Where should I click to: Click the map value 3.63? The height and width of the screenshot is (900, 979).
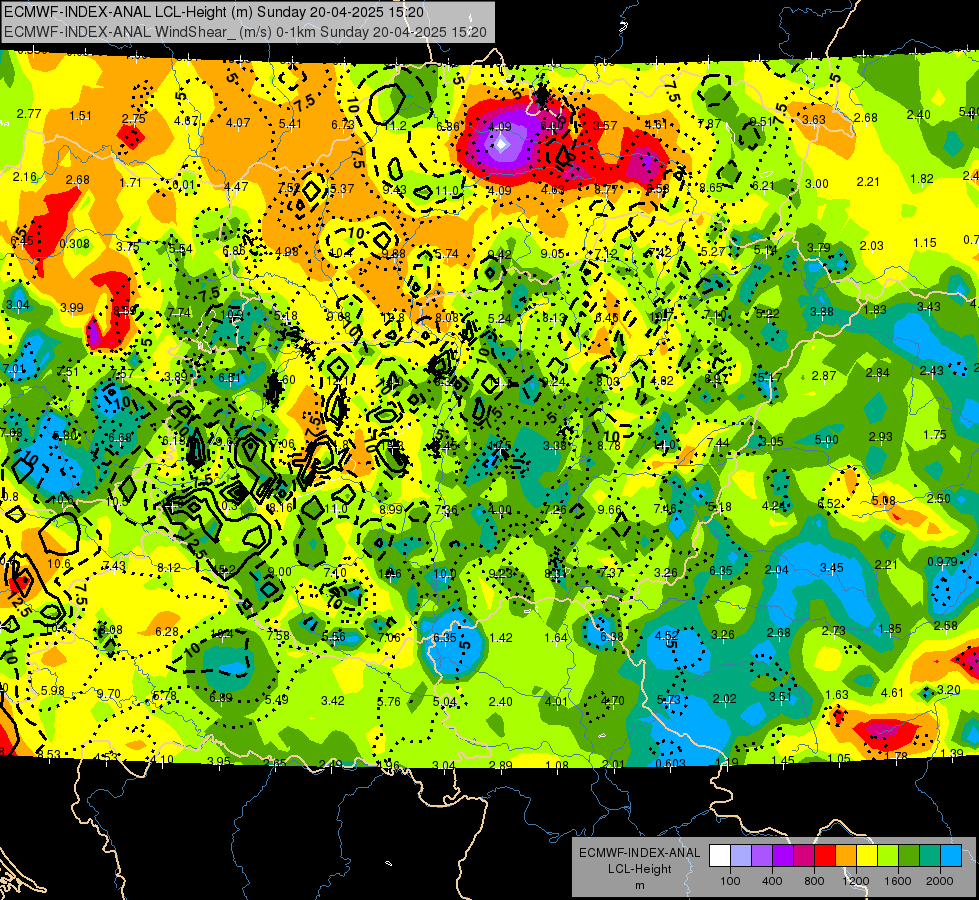814,120
